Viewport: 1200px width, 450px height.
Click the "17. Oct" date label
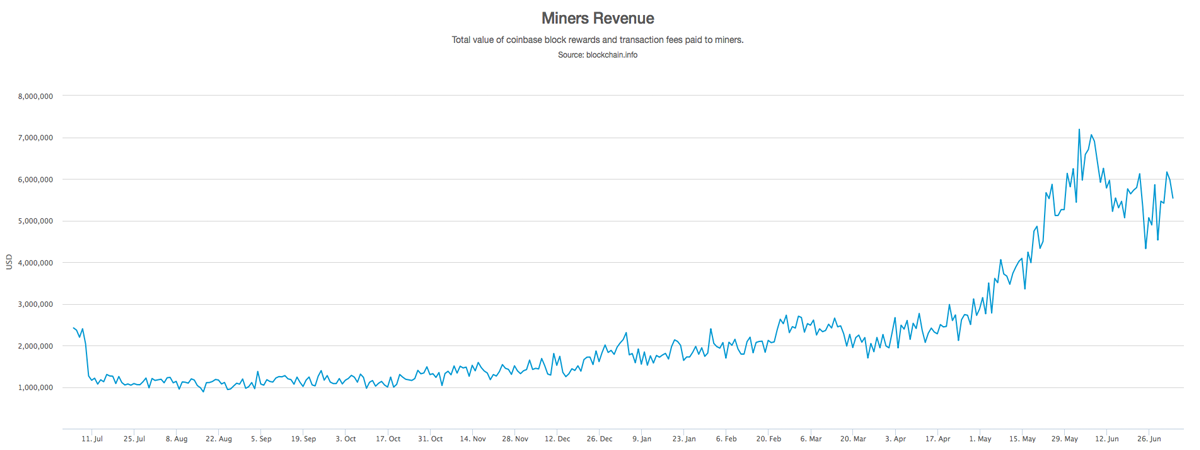click(x=388, y=438)
